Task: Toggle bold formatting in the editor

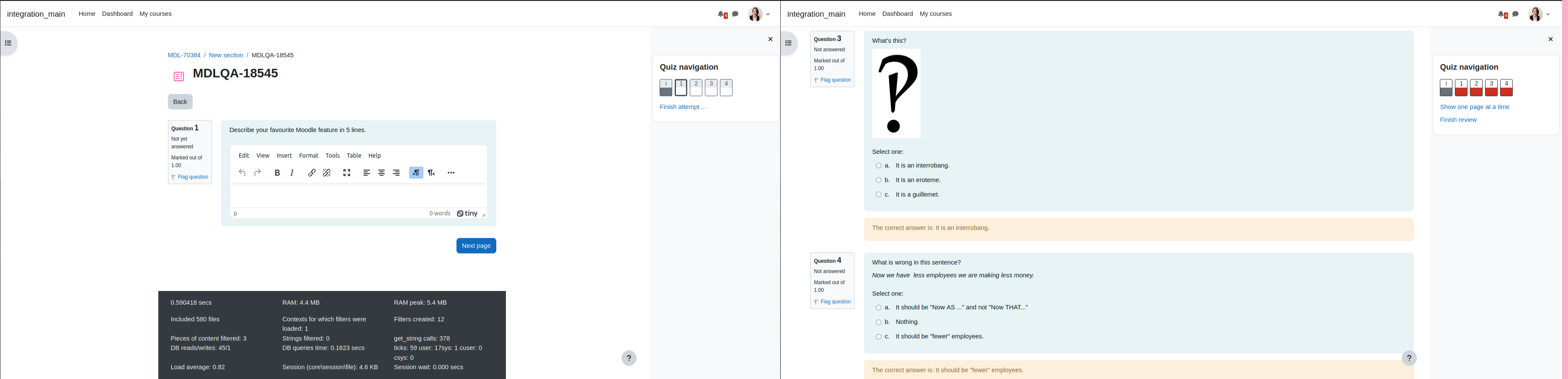Action: (x=278, y=173)
